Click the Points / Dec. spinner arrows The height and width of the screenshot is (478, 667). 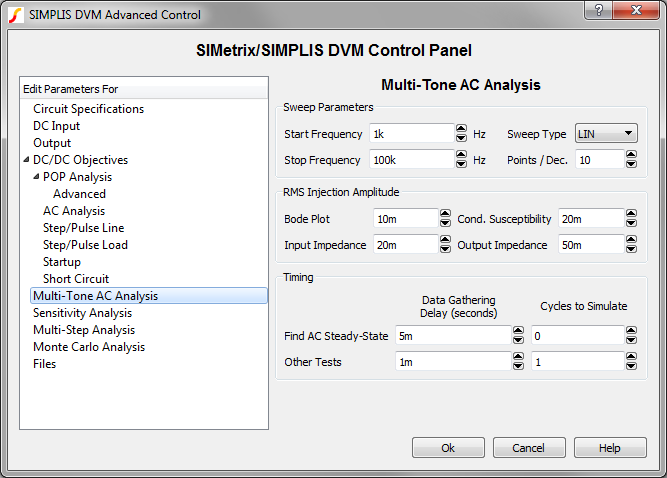(x=631, y=159)
